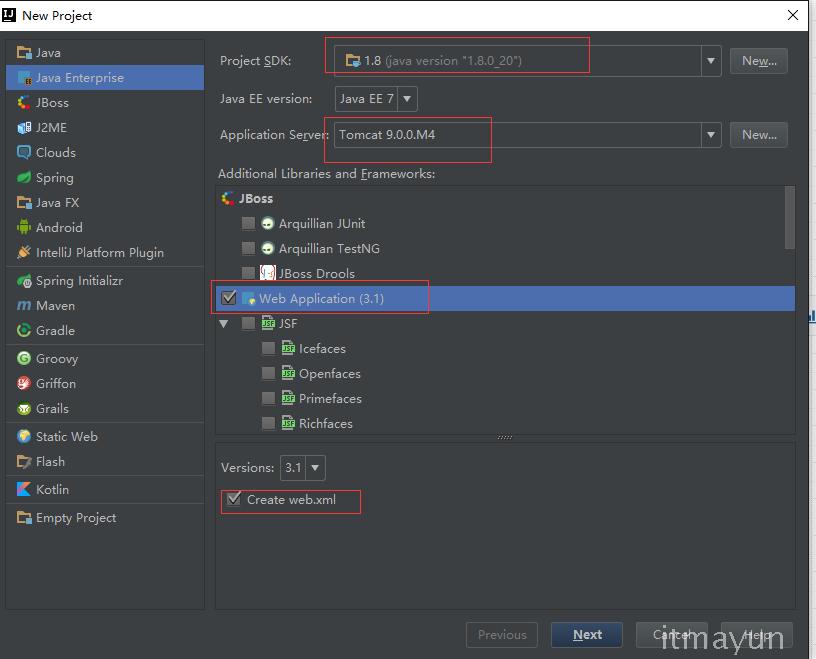Image resolution: width=816 pixels, height=659 pixels.
Task: Click New button beside Application Server
Action: [x=759, y=135]
